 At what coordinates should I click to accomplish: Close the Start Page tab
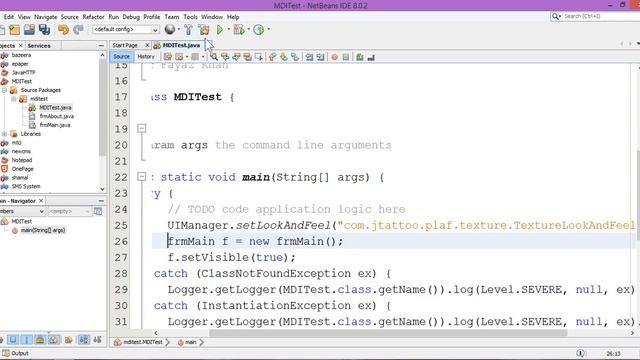pos(147,45)
